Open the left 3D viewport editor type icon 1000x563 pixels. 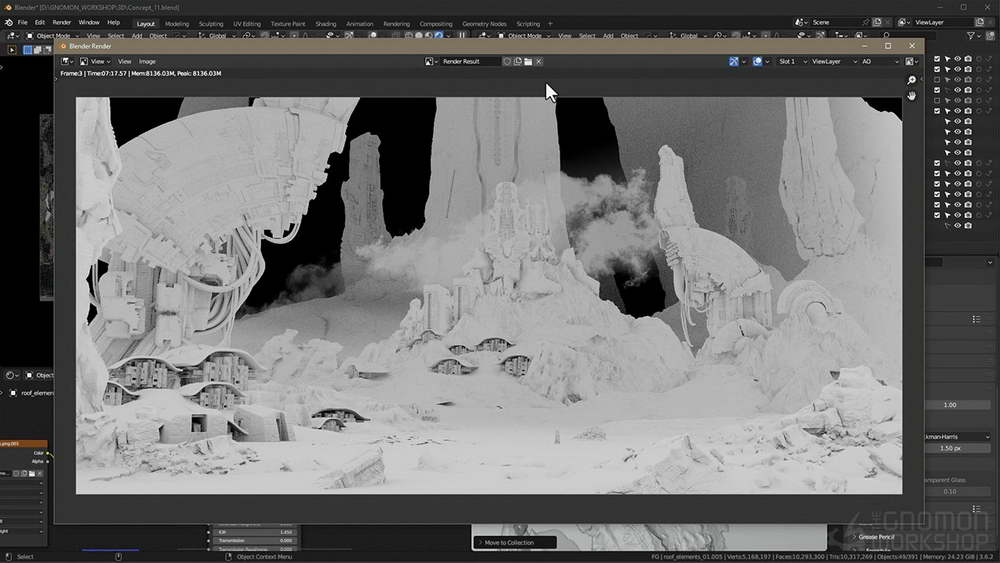(x=11, y=36)
